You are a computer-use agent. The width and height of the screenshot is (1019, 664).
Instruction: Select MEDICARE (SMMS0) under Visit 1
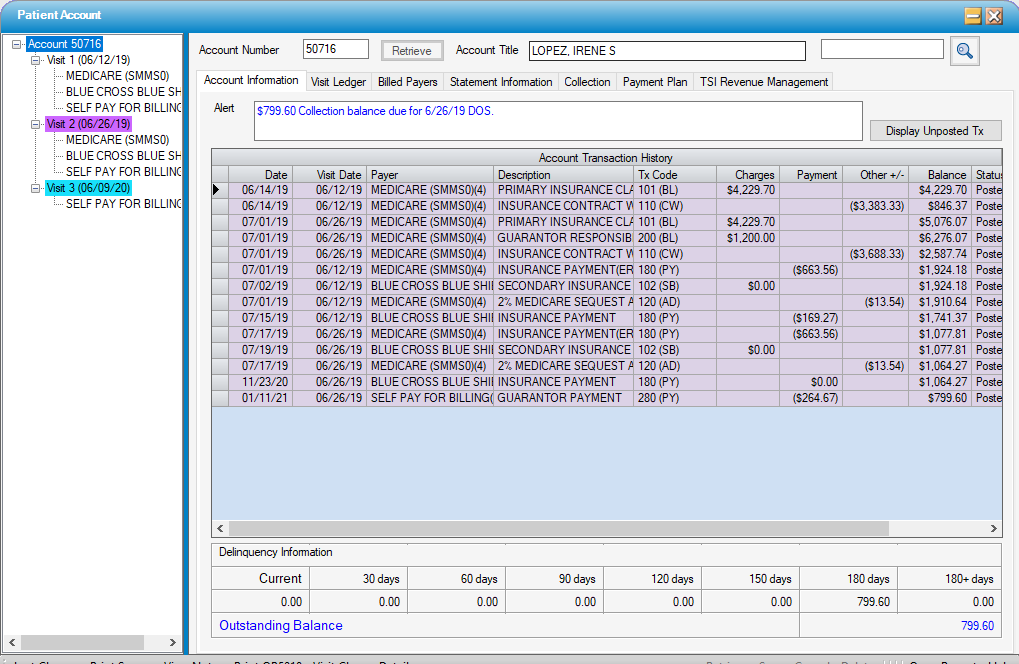coord(117,76)
